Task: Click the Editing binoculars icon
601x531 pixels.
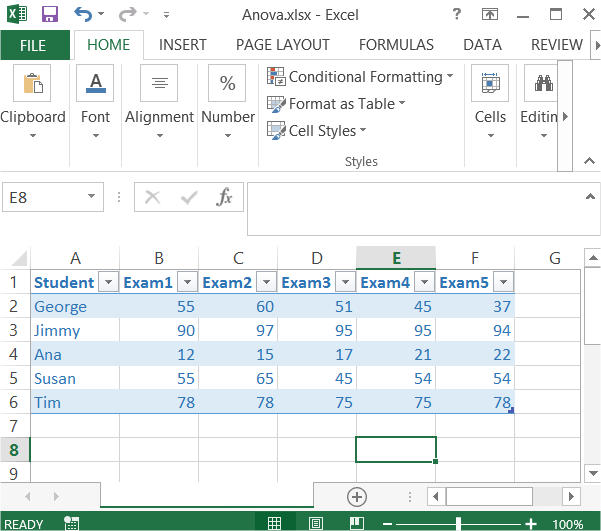Action: click(543, 83)
